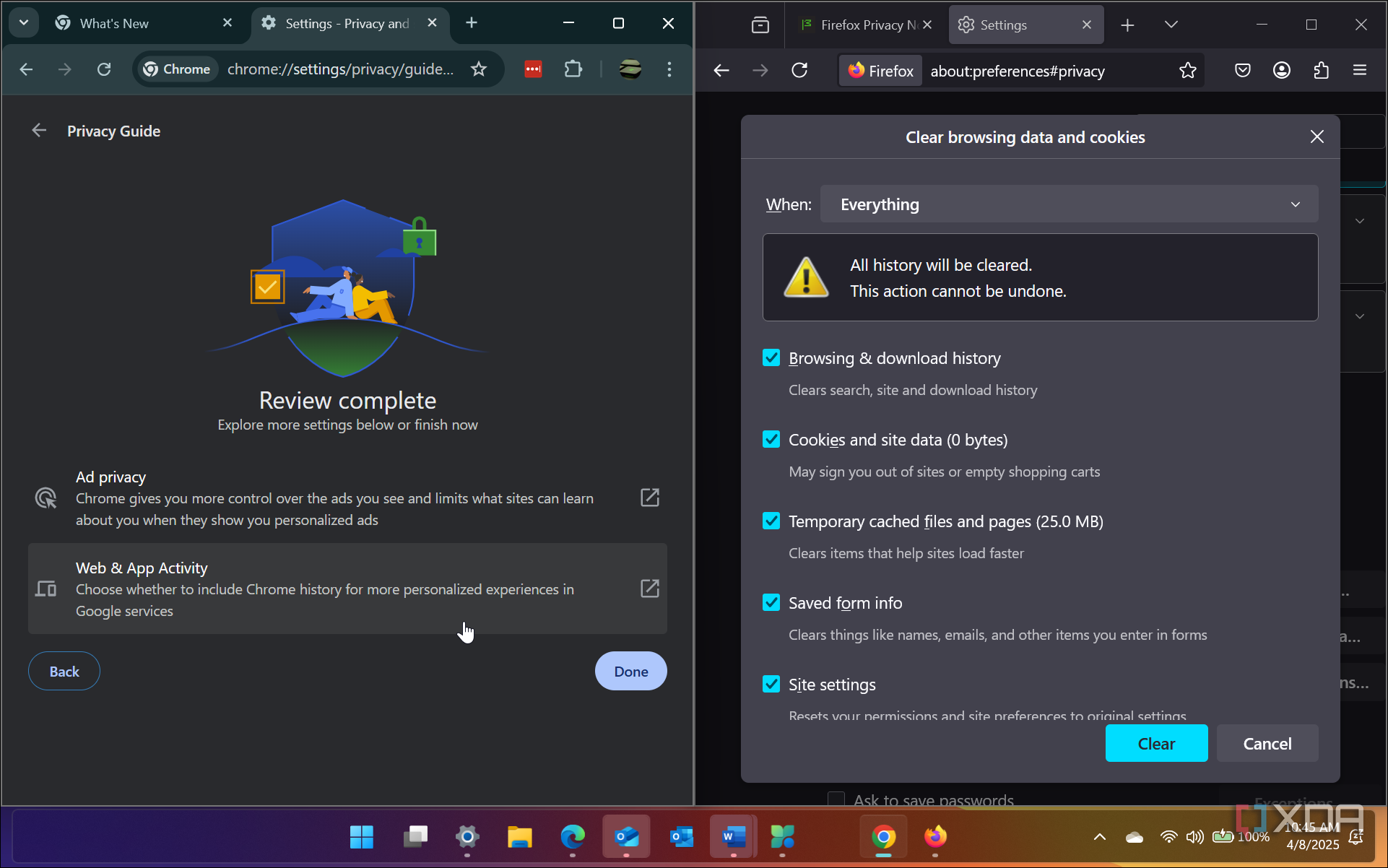This screenshot has width=1388, height=868.
Task: Switch to the What's New tab in Chrome
Action: click(144, 23)
